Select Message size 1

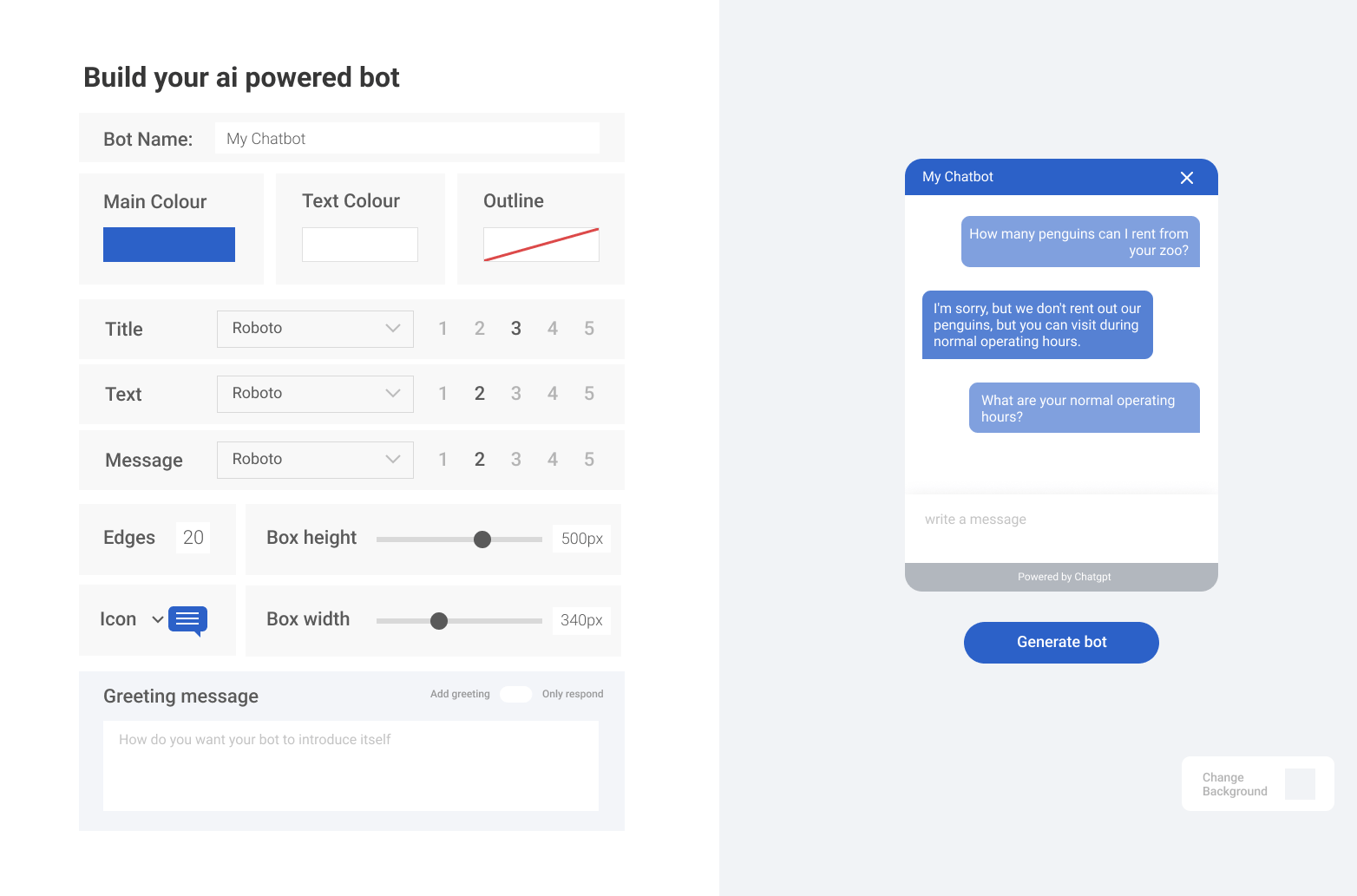click(x=442, y=460)
